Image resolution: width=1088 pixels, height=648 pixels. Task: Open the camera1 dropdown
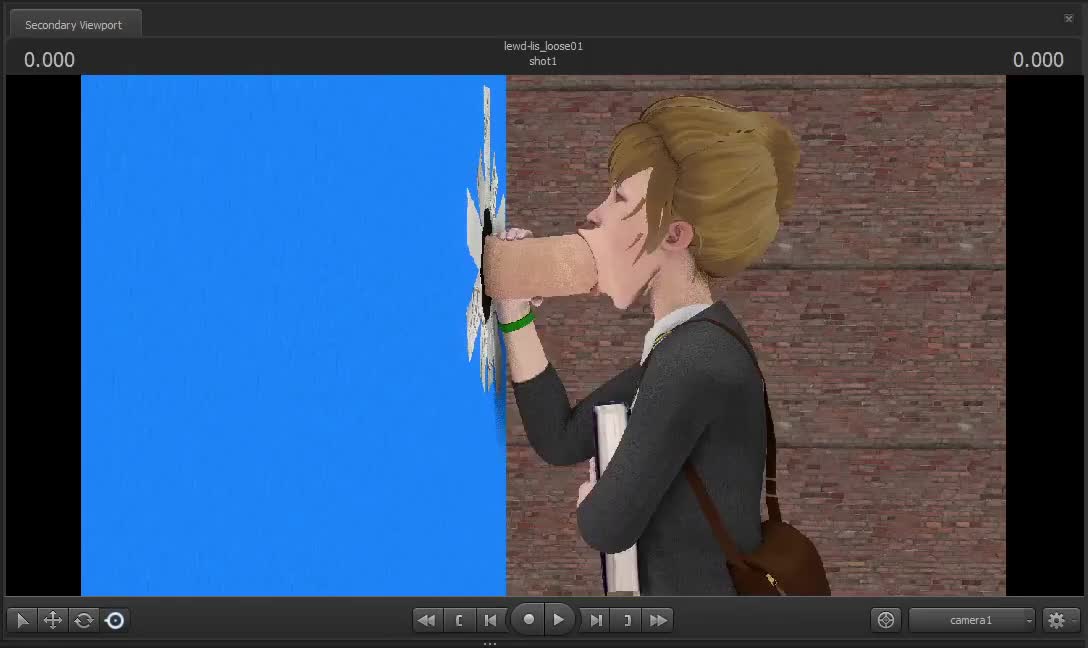[x=972, y=621]
